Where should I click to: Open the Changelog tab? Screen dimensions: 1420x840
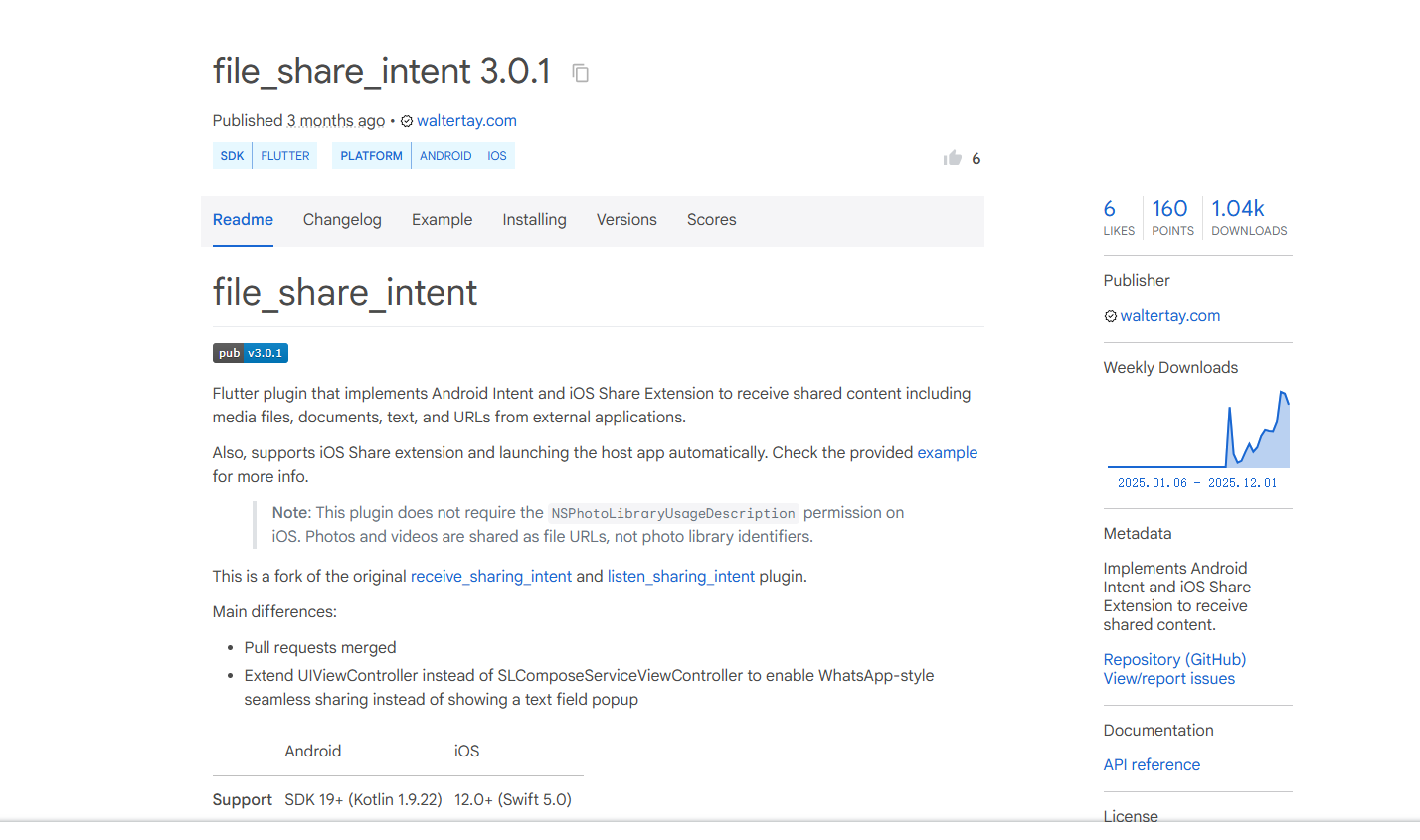342,220
